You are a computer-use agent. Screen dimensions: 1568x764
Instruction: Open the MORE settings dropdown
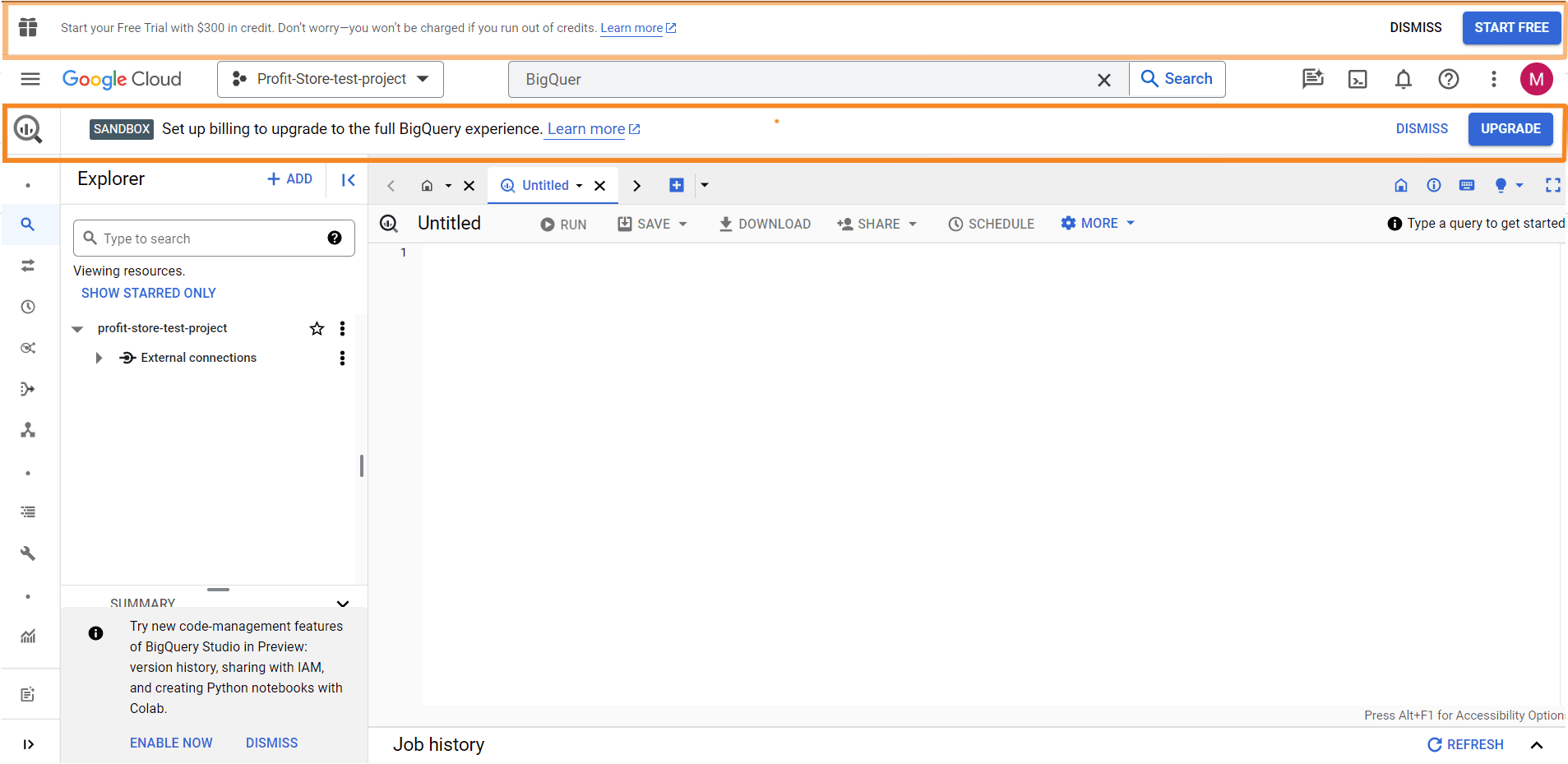1098,223
